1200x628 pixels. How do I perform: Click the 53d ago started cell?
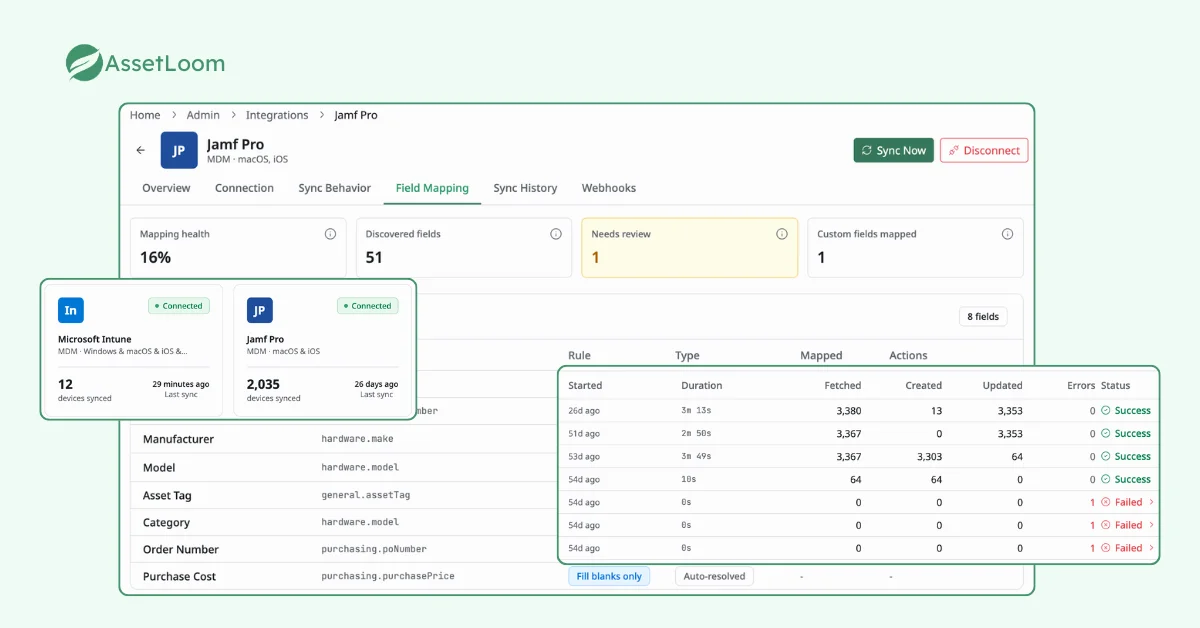point(584,457)
